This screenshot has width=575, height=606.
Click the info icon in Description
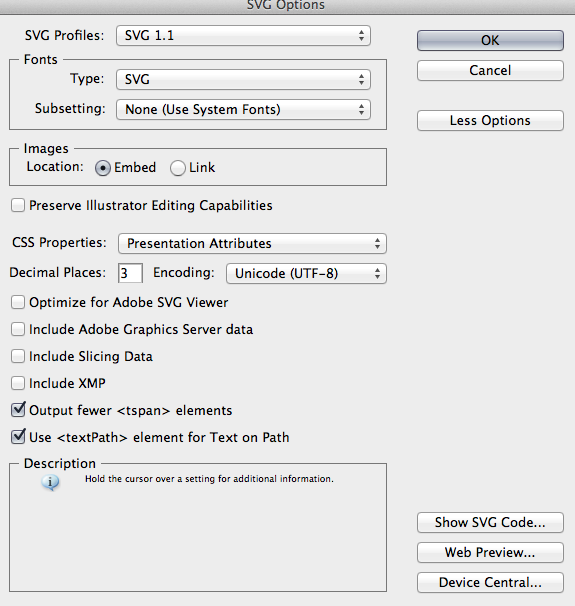click(50, 482)
